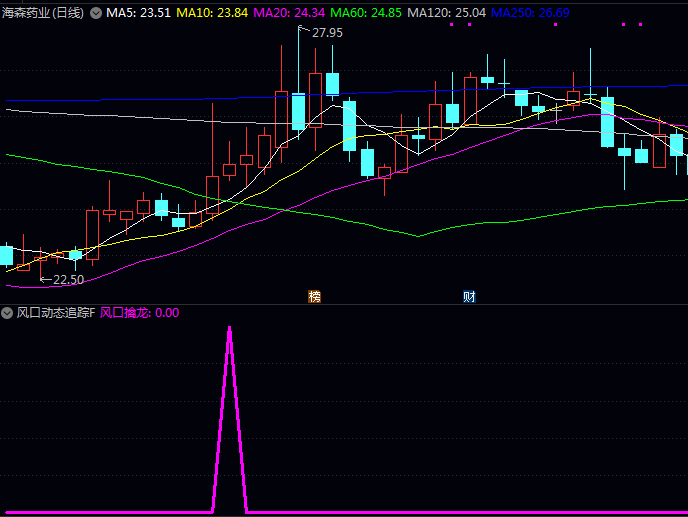688x517 pixels.
Task: Click the 27.95 high price annotation
Action: [x=327, y=33]
